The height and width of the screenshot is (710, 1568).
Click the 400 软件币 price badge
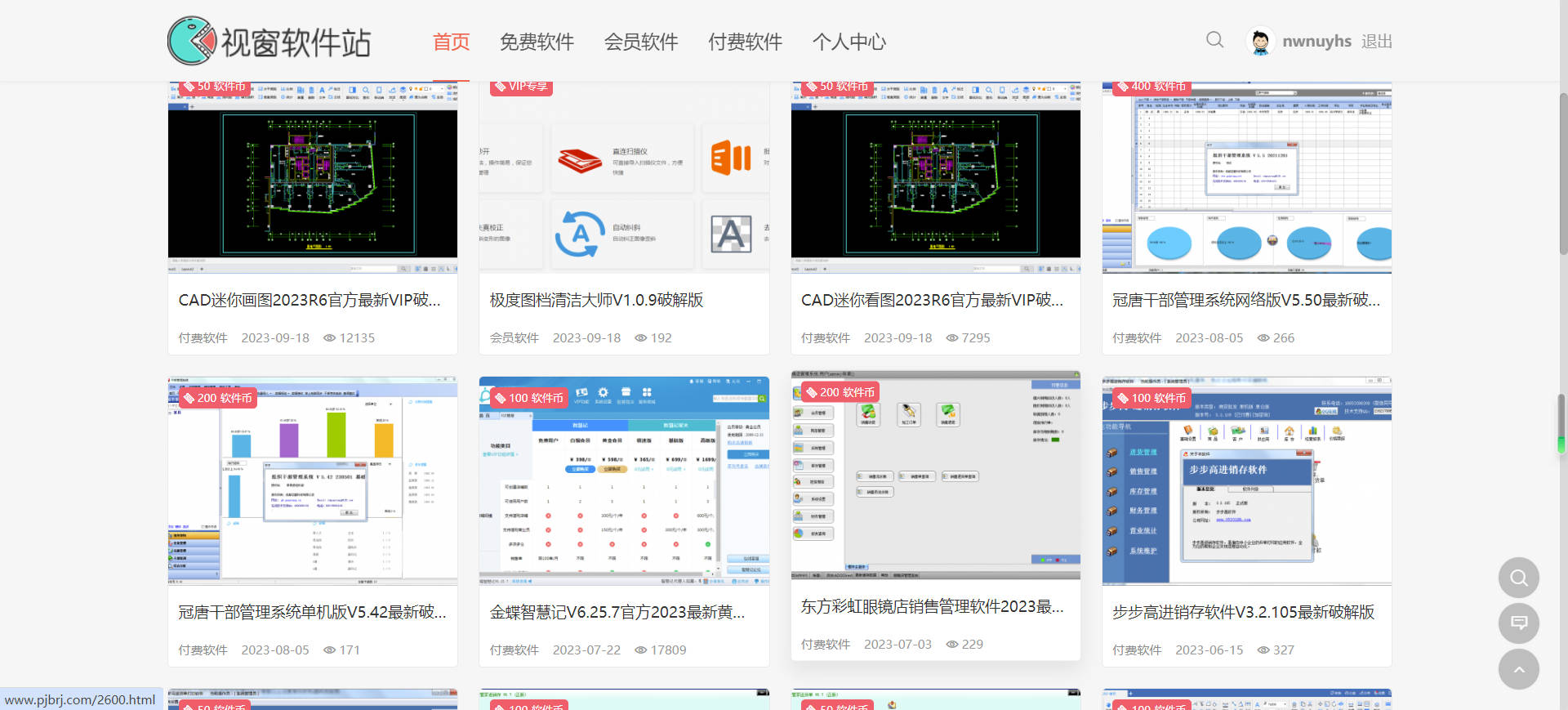click(1151, 87)
